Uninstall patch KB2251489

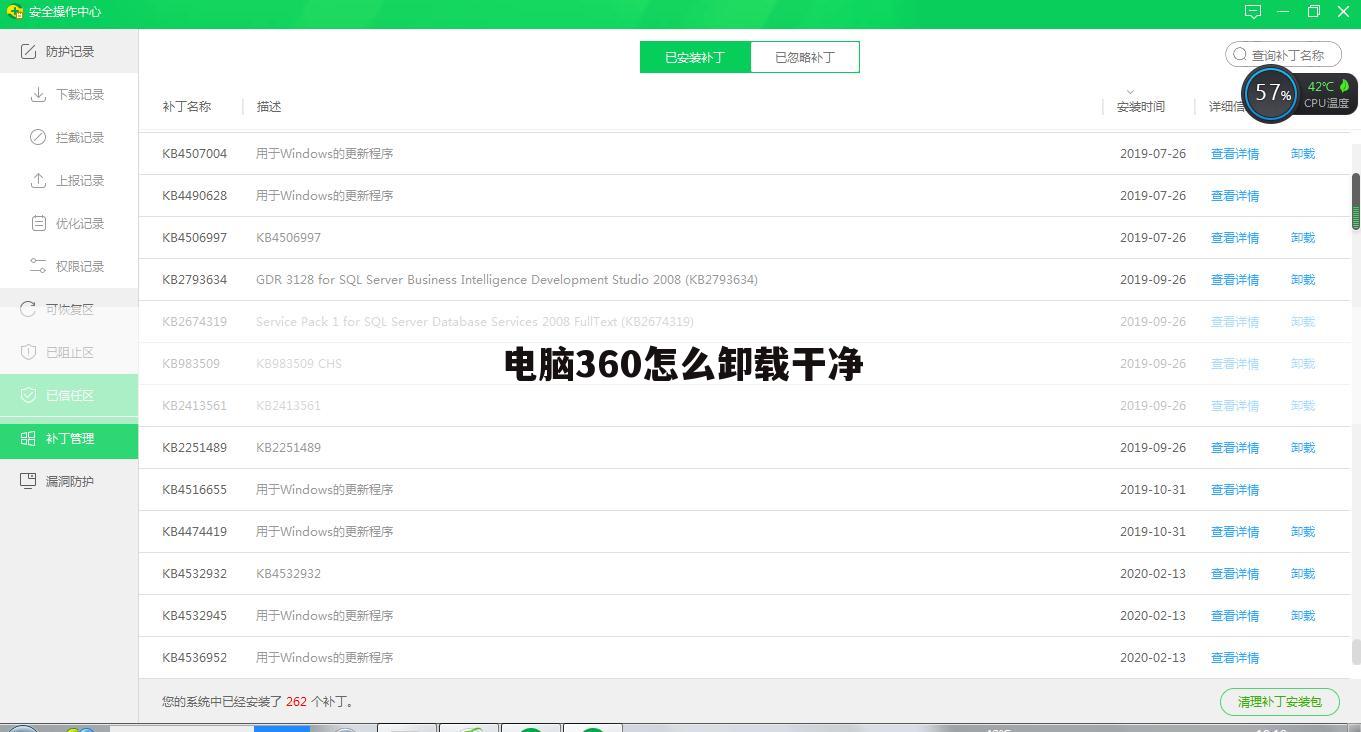(1303, 448)
